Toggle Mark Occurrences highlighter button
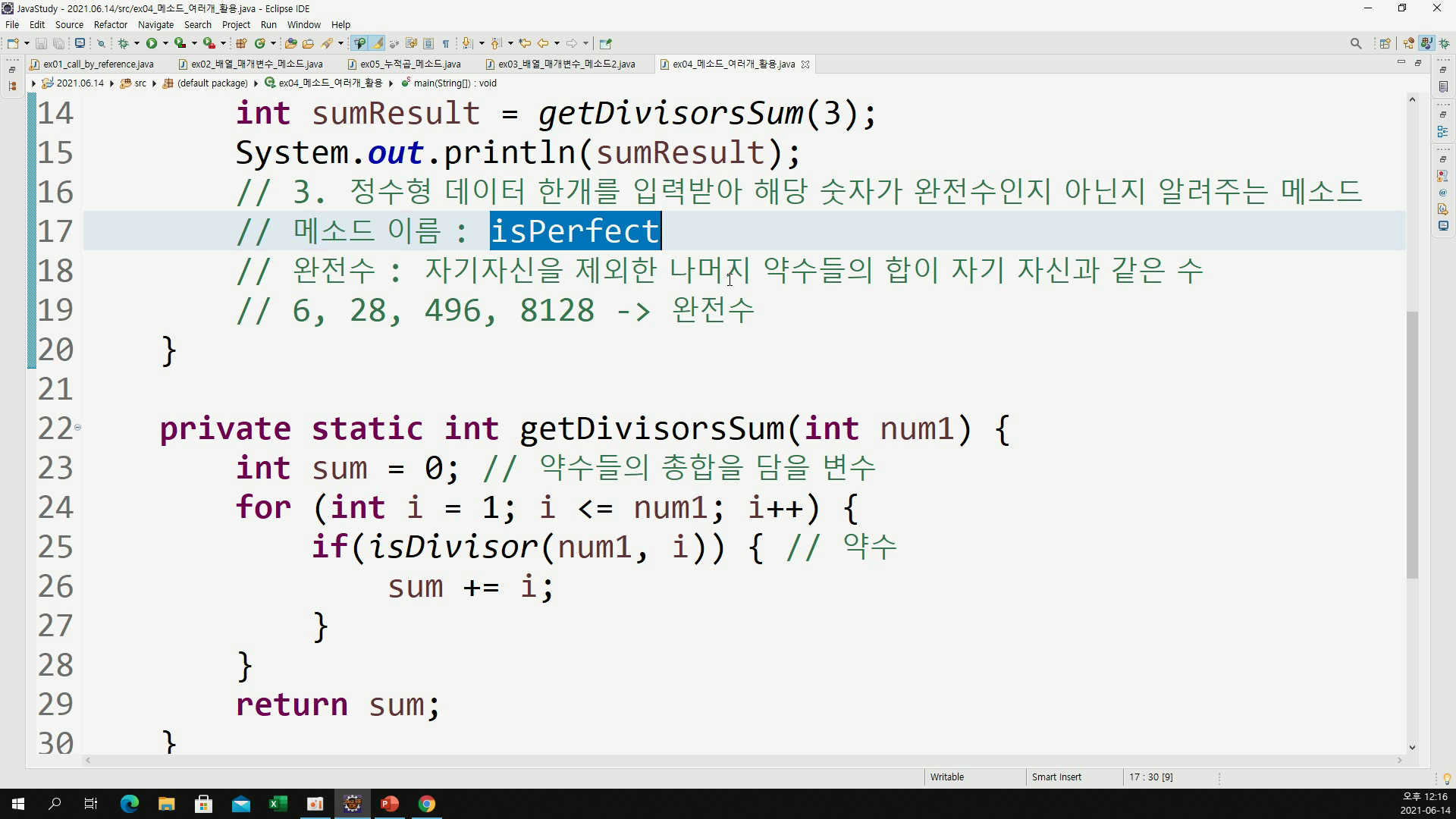Image resolution: width=1456 pixels, height=819 pixels. point(377,43)
